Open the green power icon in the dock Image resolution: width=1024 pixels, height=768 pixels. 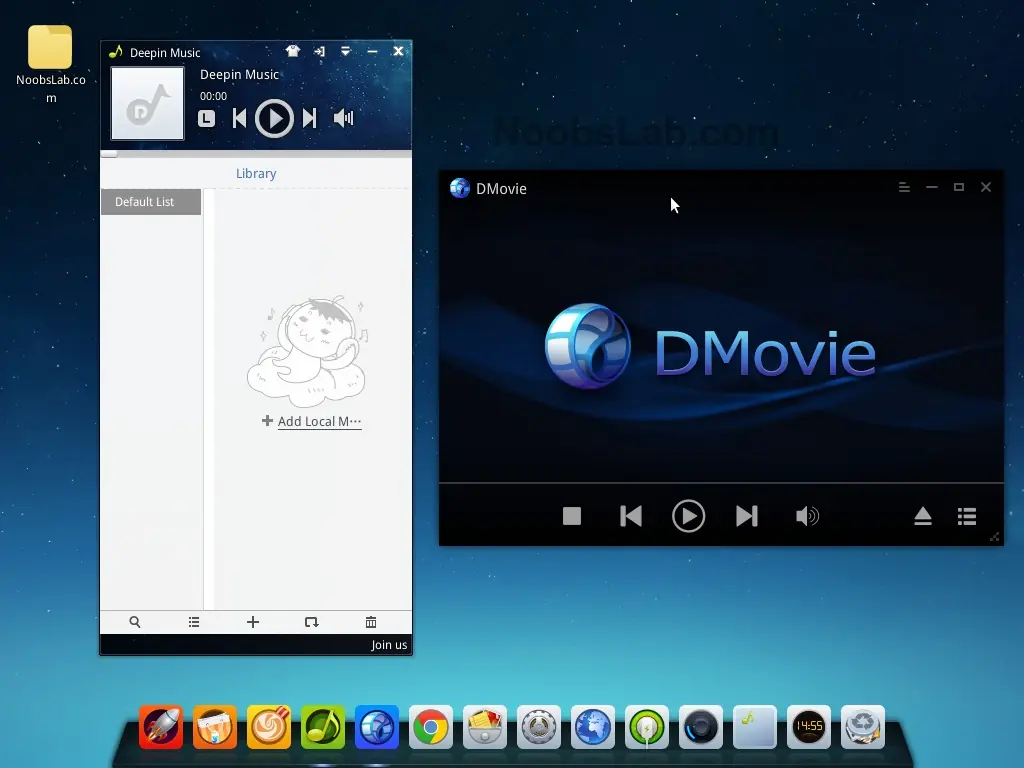(x=647, y=726)
